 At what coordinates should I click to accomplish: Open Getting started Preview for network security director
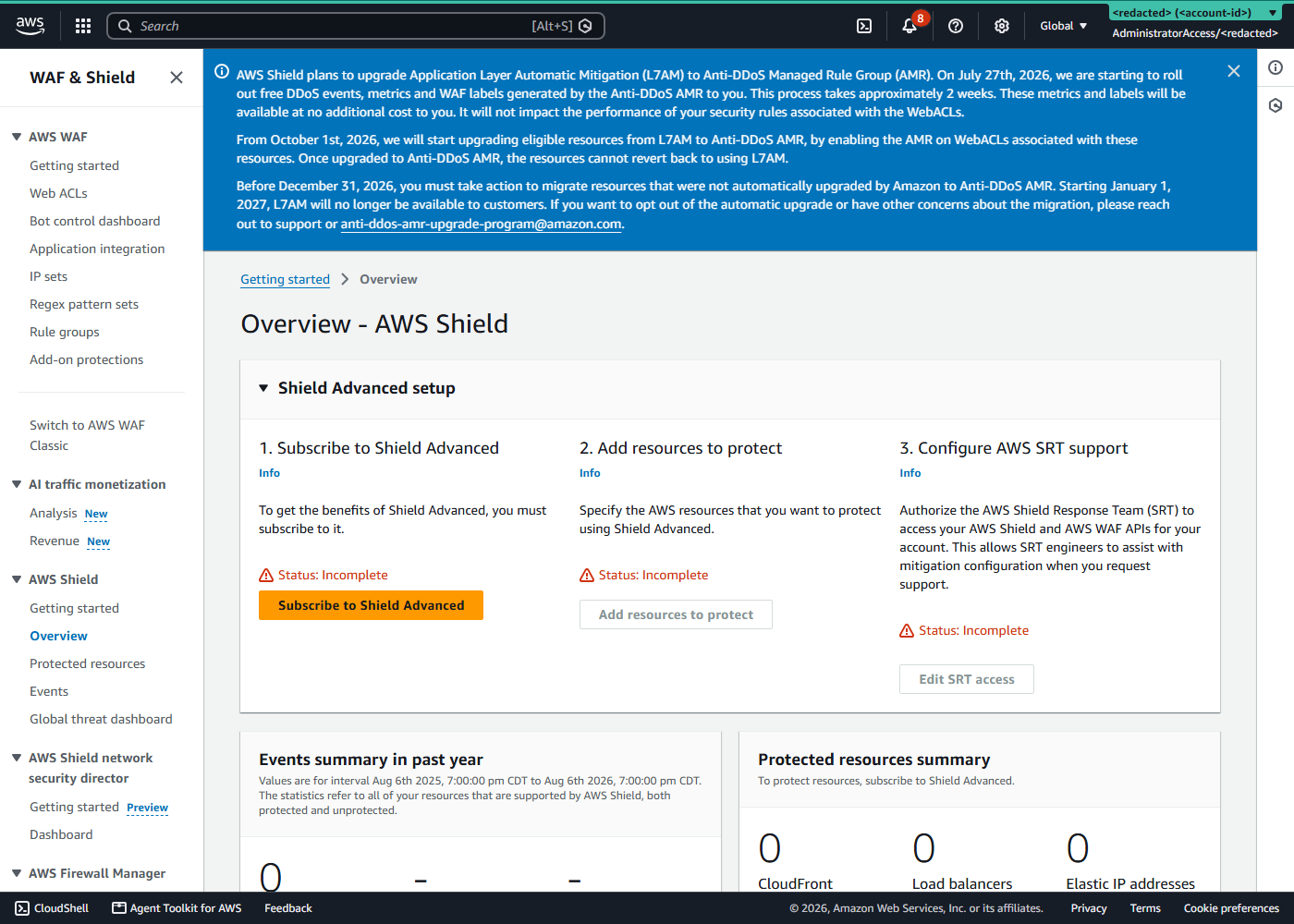click(x=74, y=807)
